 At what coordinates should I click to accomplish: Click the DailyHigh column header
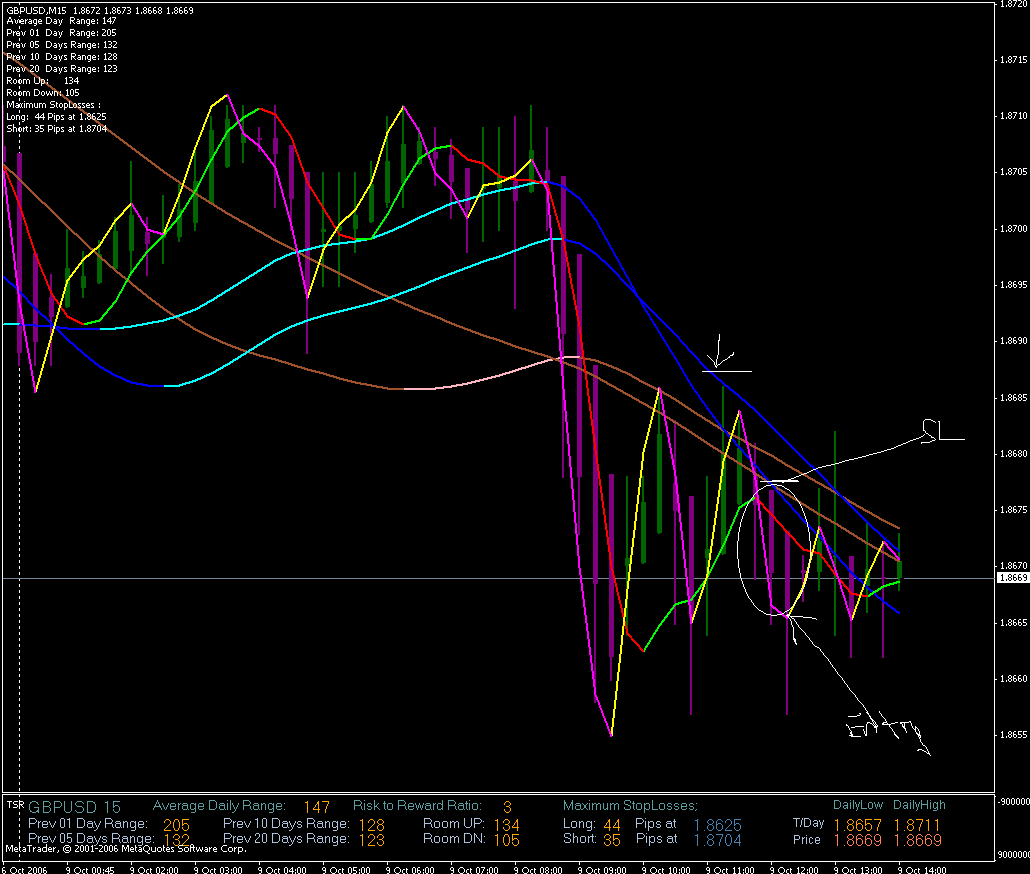918,804
